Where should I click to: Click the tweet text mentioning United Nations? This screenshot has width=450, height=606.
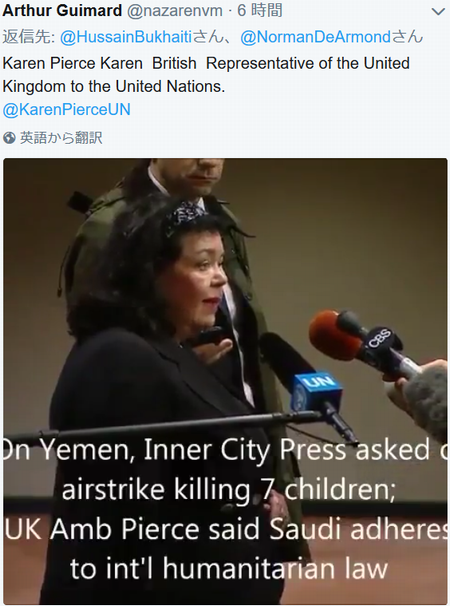(206, 75)
